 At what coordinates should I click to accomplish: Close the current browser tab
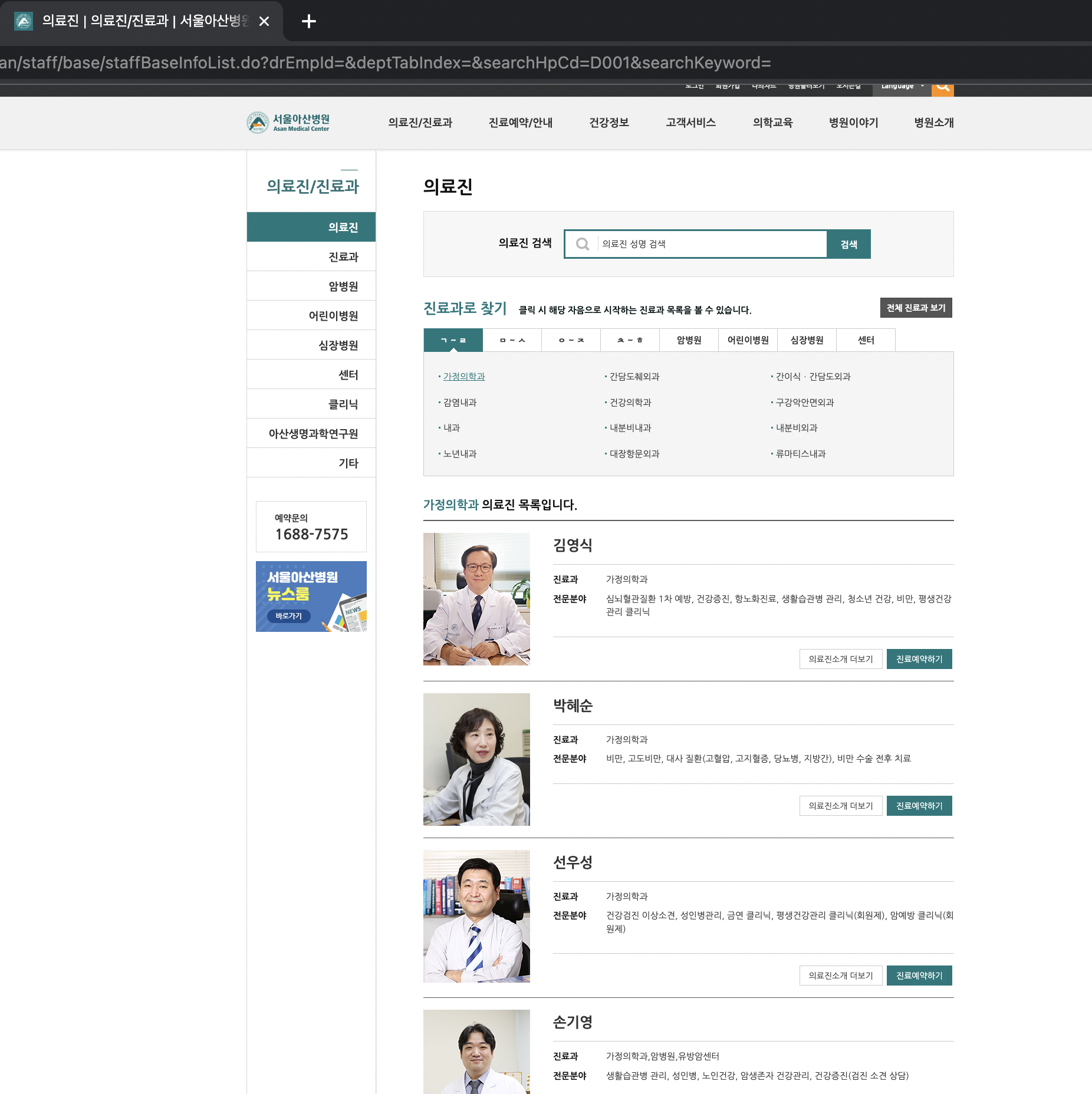click(264, 22)
